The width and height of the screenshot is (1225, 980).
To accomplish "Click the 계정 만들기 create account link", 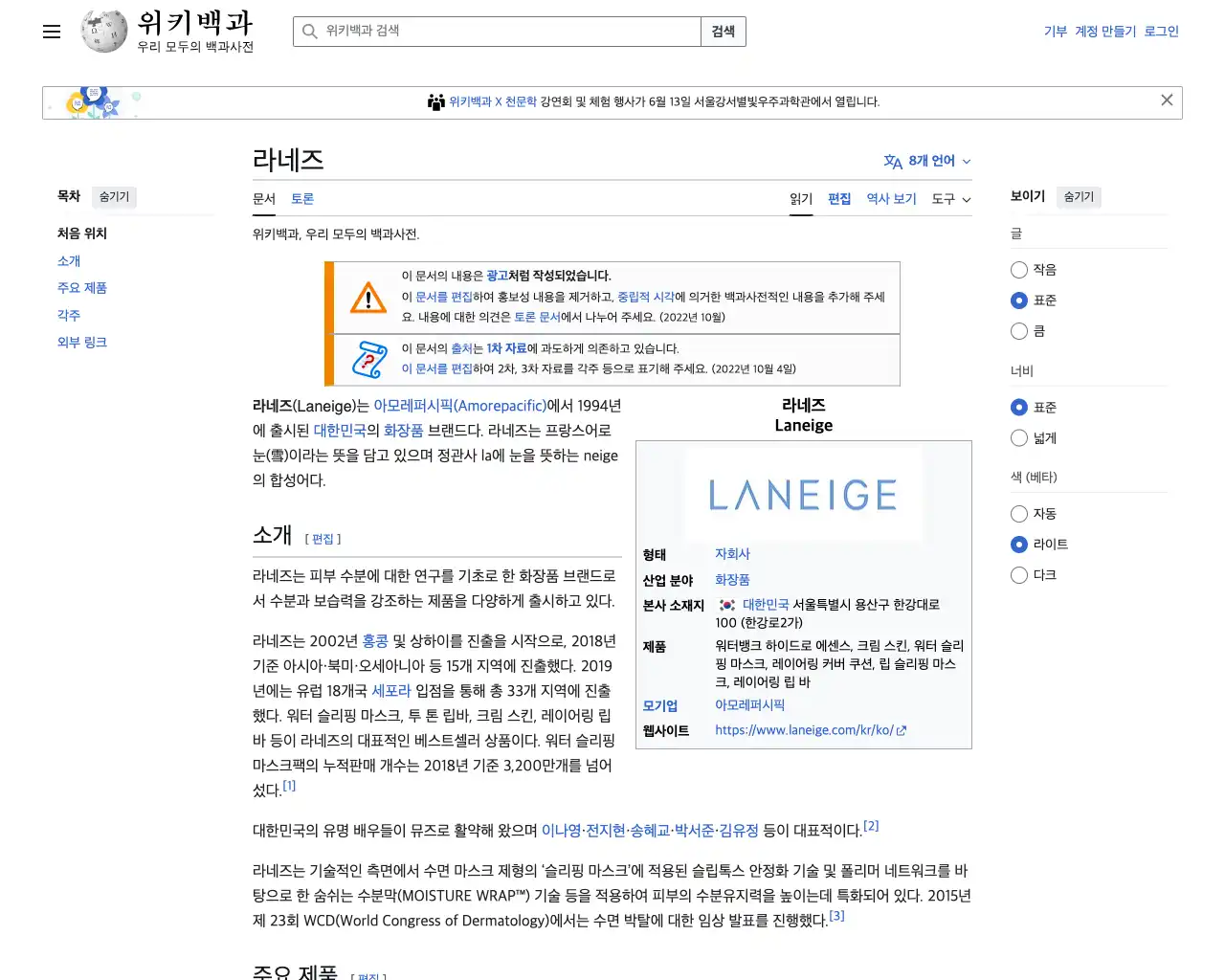I will 1105,32.
